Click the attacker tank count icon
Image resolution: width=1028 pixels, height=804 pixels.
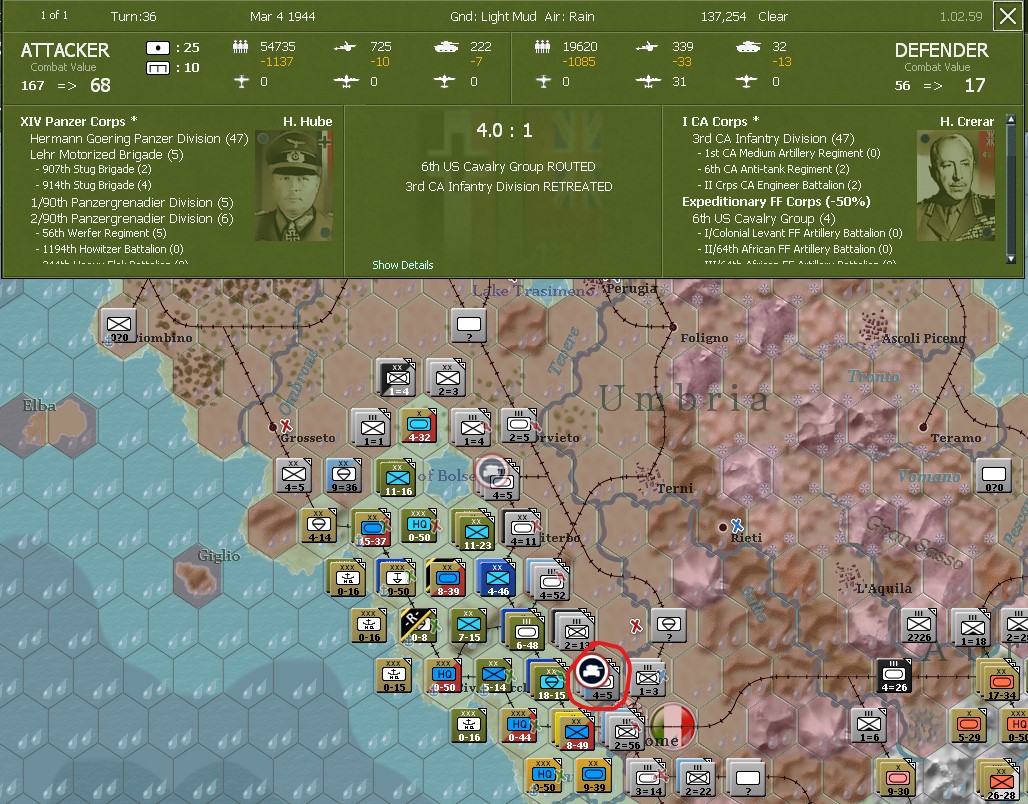tap(446, 47)
